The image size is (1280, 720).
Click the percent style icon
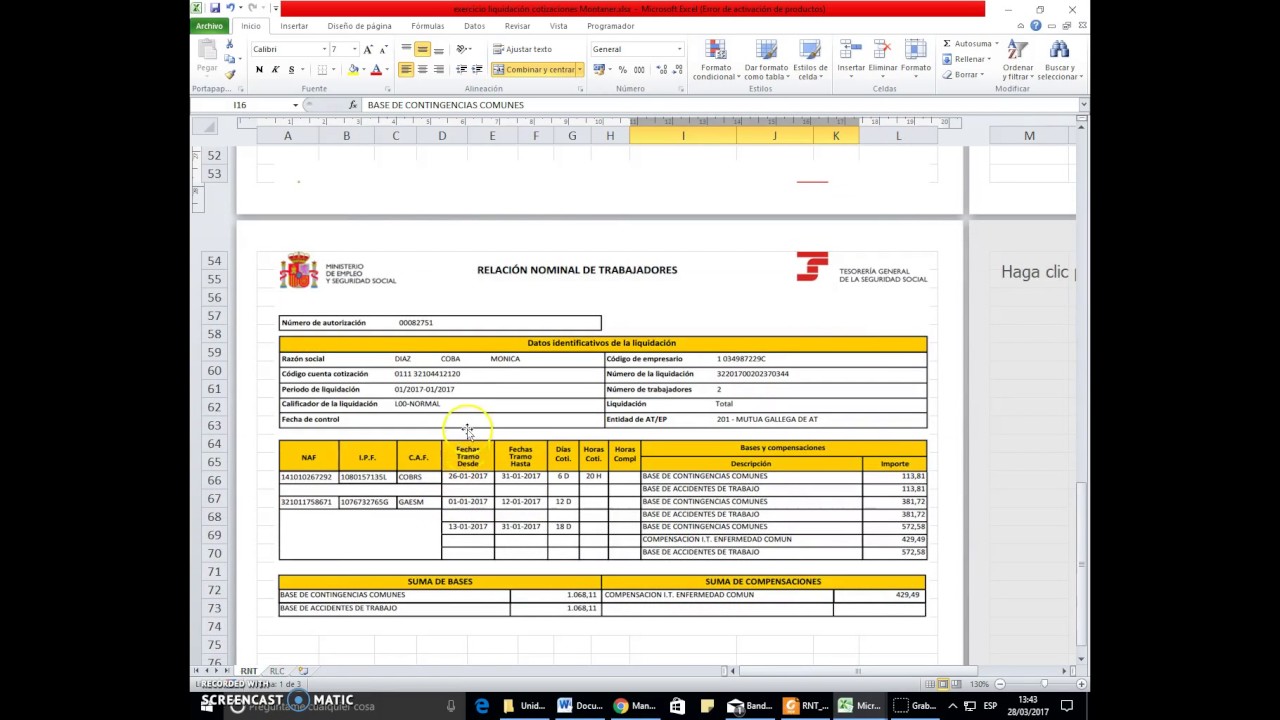622,70
